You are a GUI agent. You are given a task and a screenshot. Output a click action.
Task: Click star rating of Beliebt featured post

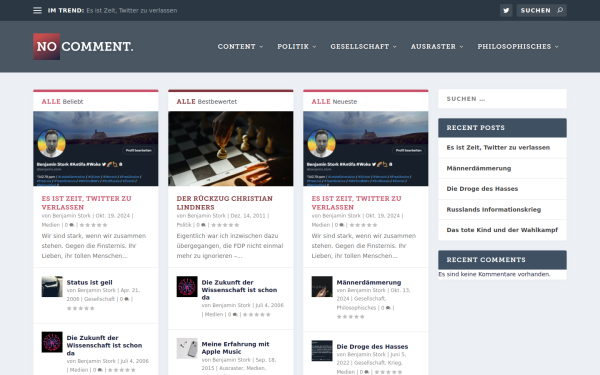94,225
